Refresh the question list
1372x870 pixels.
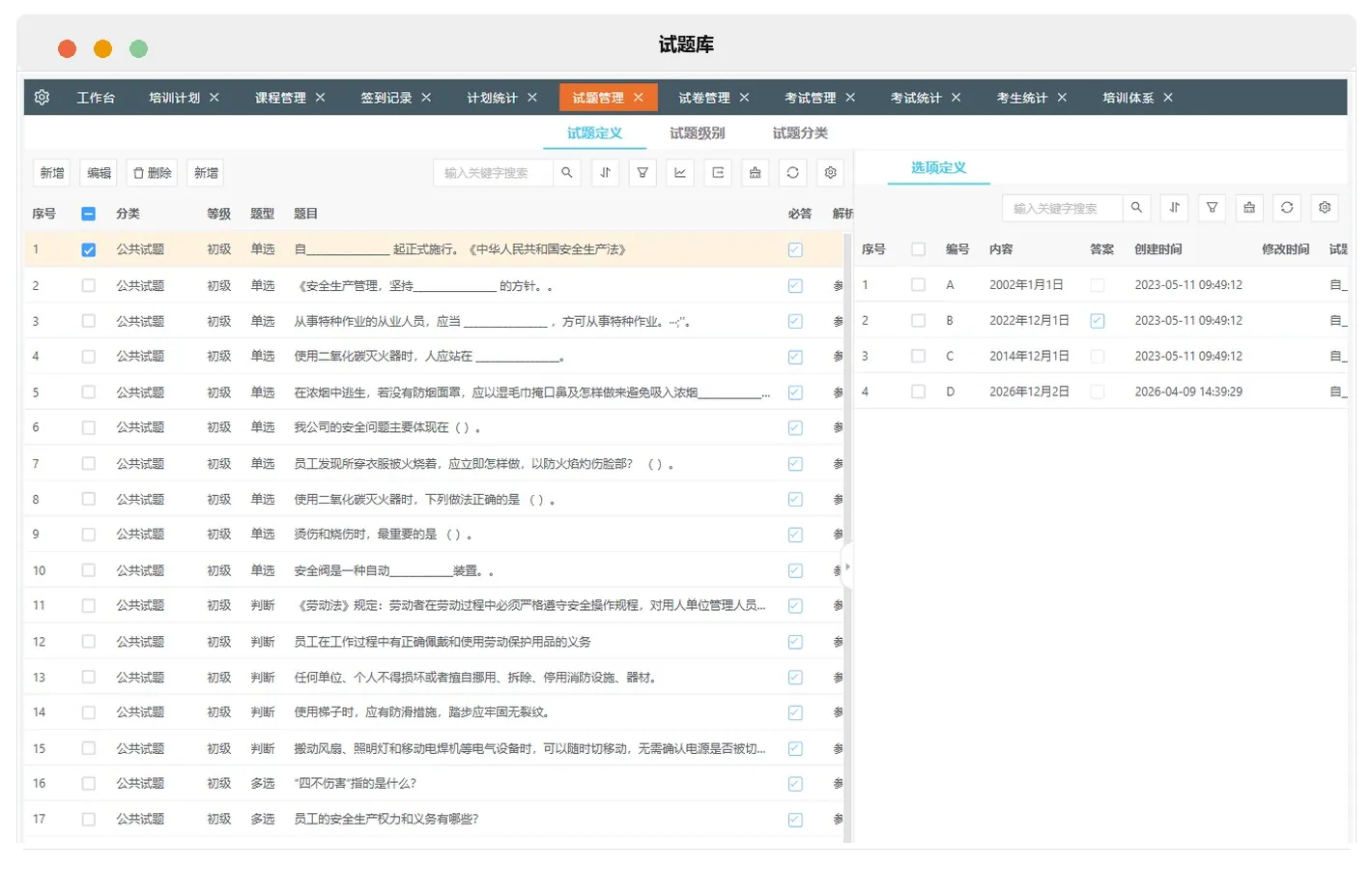[792, 173]
